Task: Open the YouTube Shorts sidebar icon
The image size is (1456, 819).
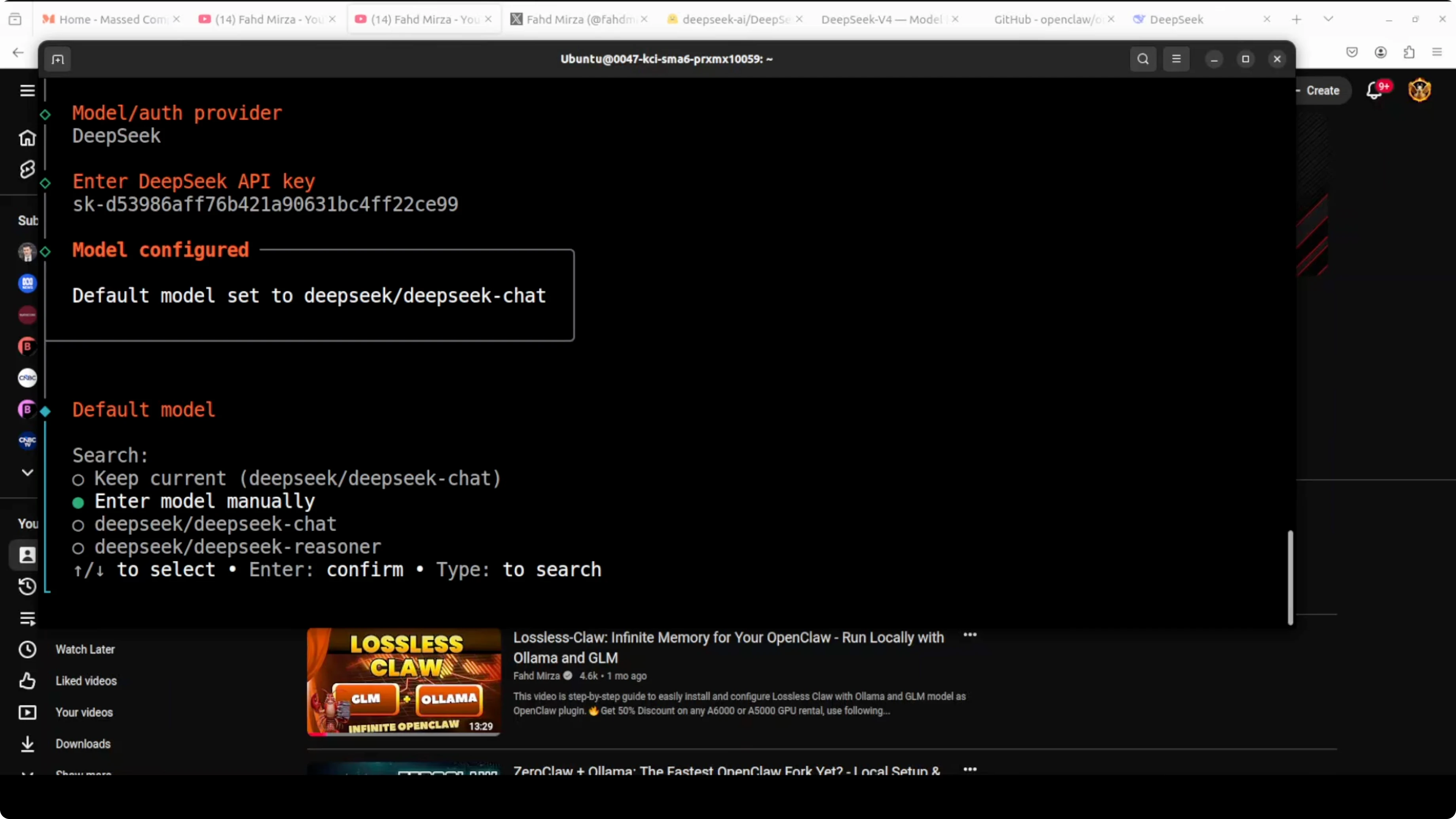Action: 27,169
